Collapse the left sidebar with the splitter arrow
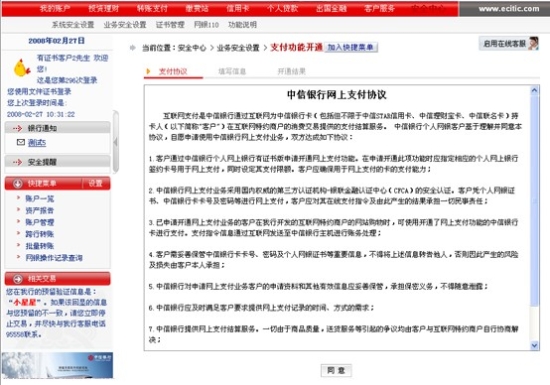 115,142
